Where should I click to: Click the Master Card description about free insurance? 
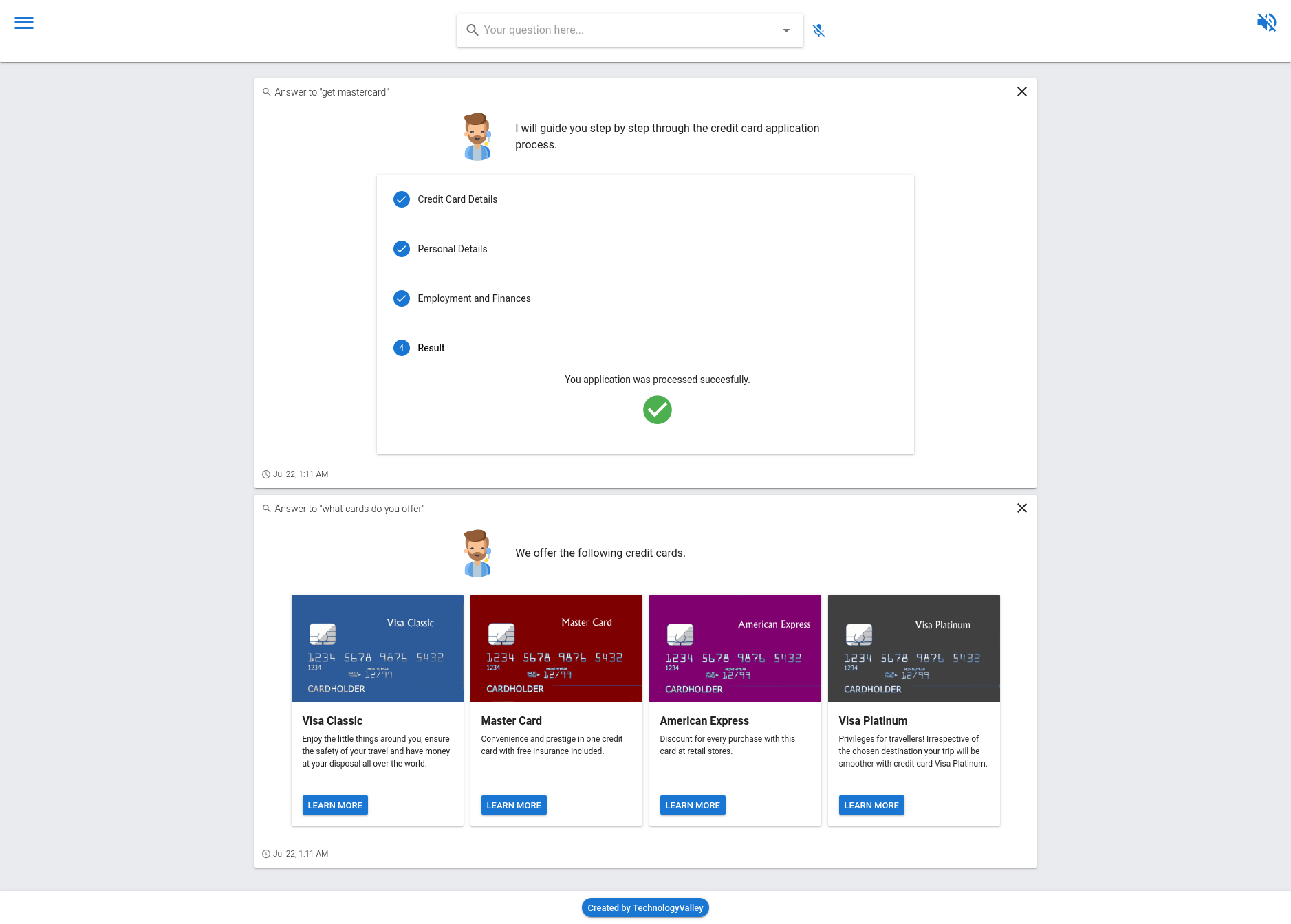click(552, 745)
